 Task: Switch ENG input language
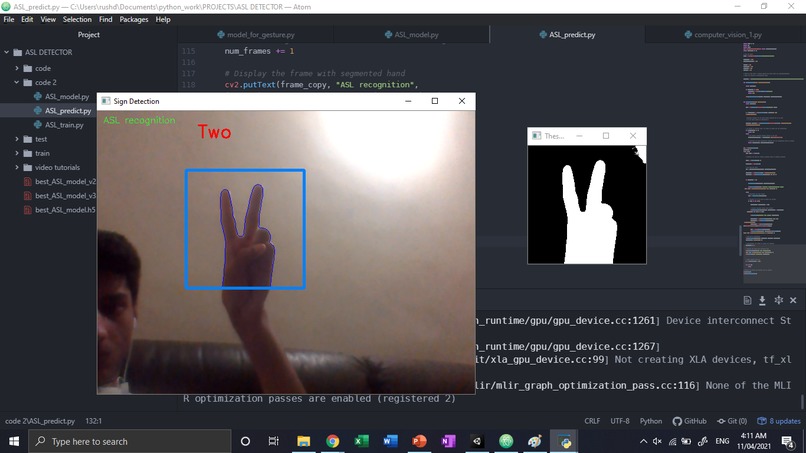722,442
